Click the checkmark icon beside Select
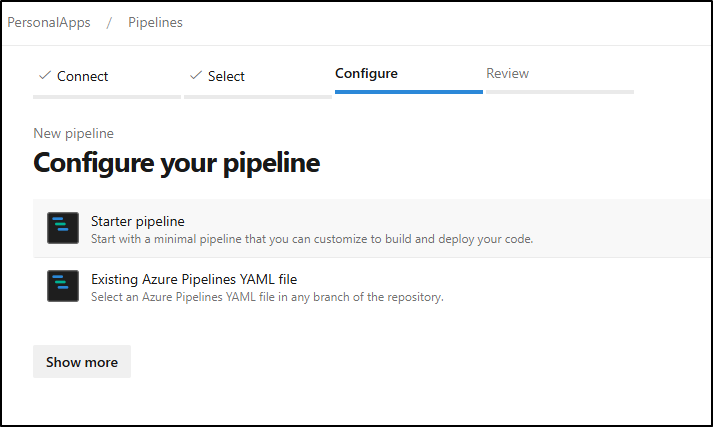Screen dimensions: 713x427 pyautogui.click(x=196, y=75)
